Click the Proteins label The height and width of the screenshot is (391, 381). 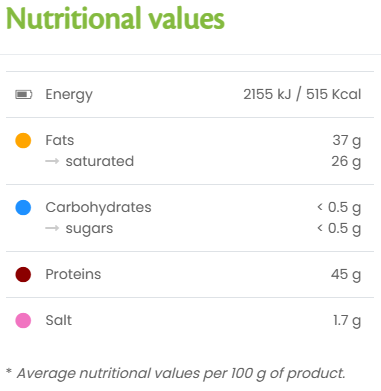point(73,274)
